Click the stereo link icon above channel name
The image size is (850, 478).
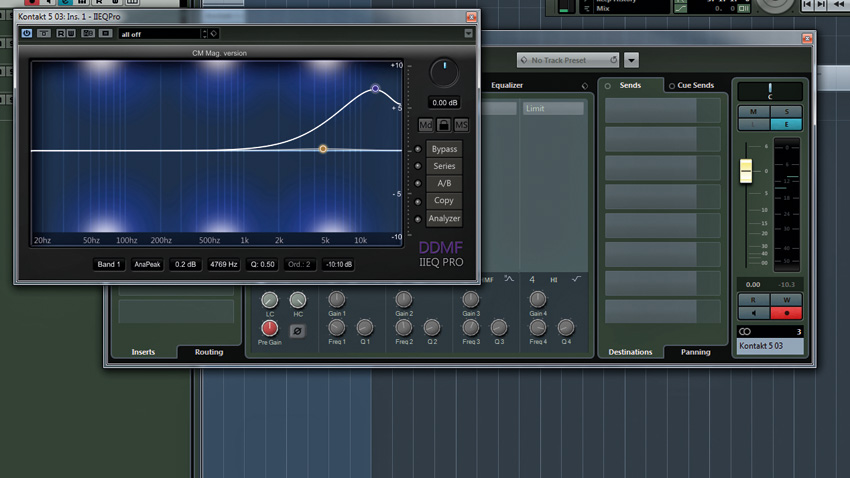(x=745, y=331)
